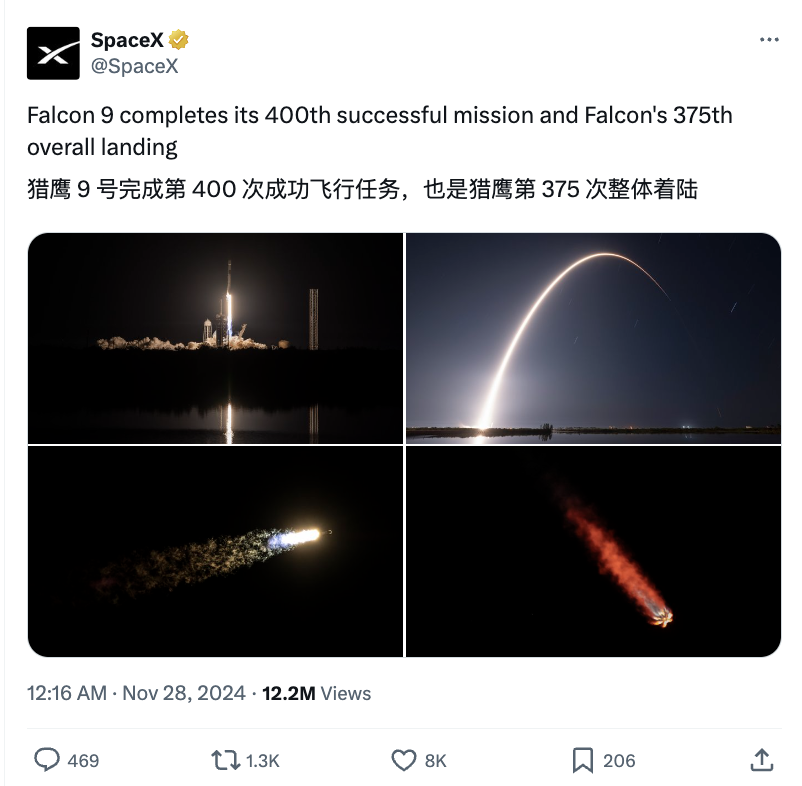Click the 8K likes count

coord(435,761)
